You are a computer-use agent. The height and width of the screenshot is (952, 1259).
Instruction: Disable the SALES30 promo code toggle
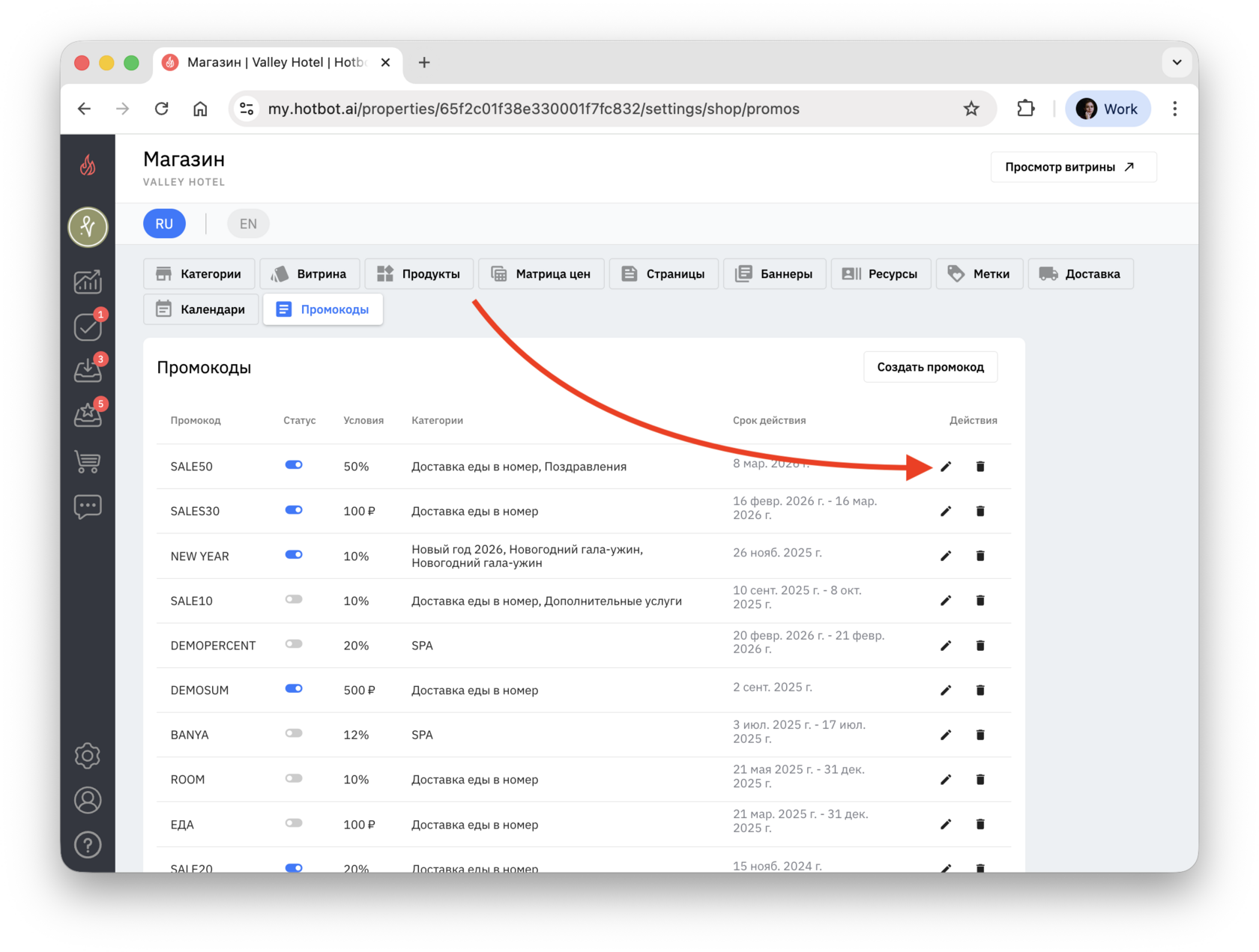click(x=294, y=510)
